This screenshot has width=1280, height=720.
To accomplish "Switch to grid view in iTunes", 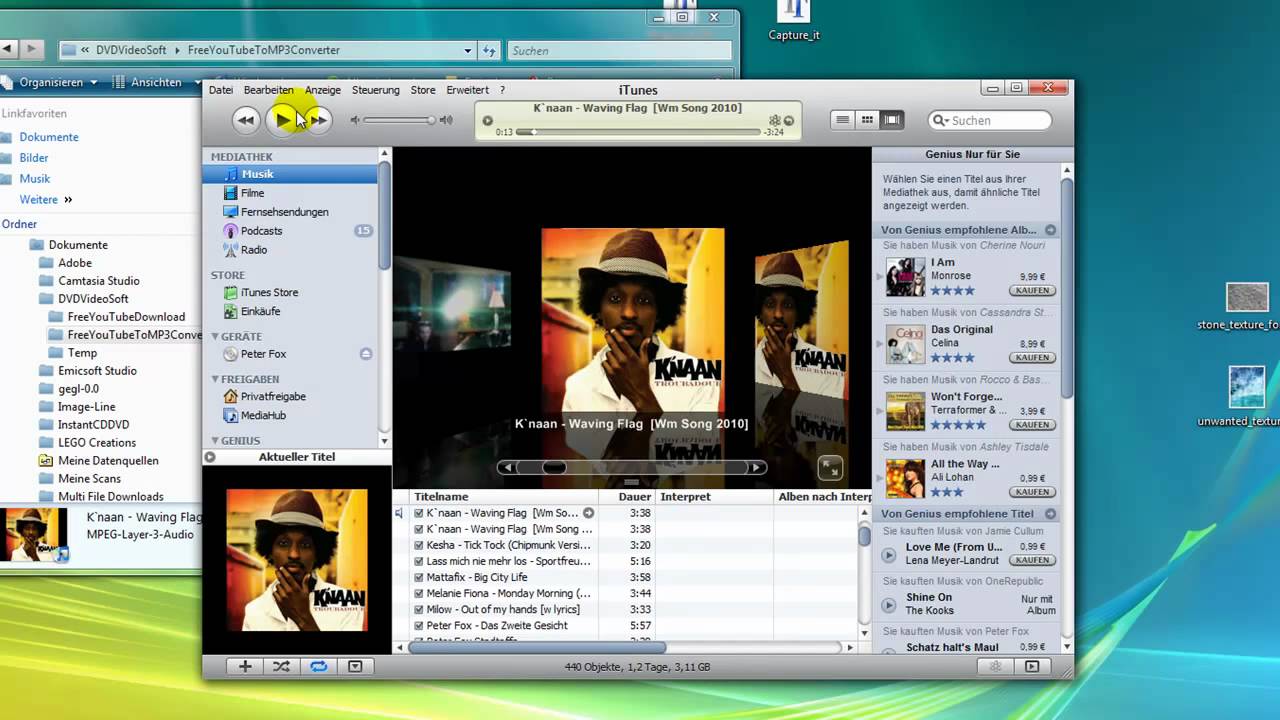I will tap(867, 120).
